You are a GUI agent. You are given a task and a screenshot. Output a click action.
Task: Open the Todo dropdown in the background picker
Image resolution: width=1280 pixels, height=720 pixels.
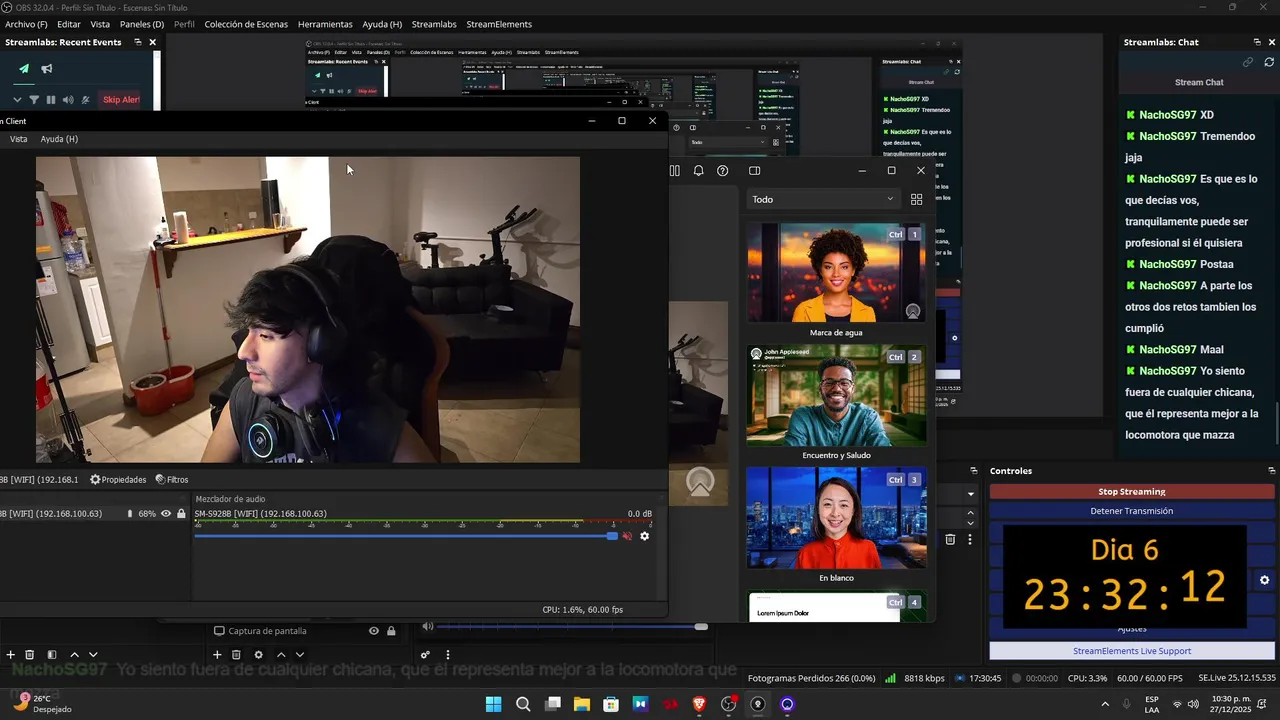[822, 199]
